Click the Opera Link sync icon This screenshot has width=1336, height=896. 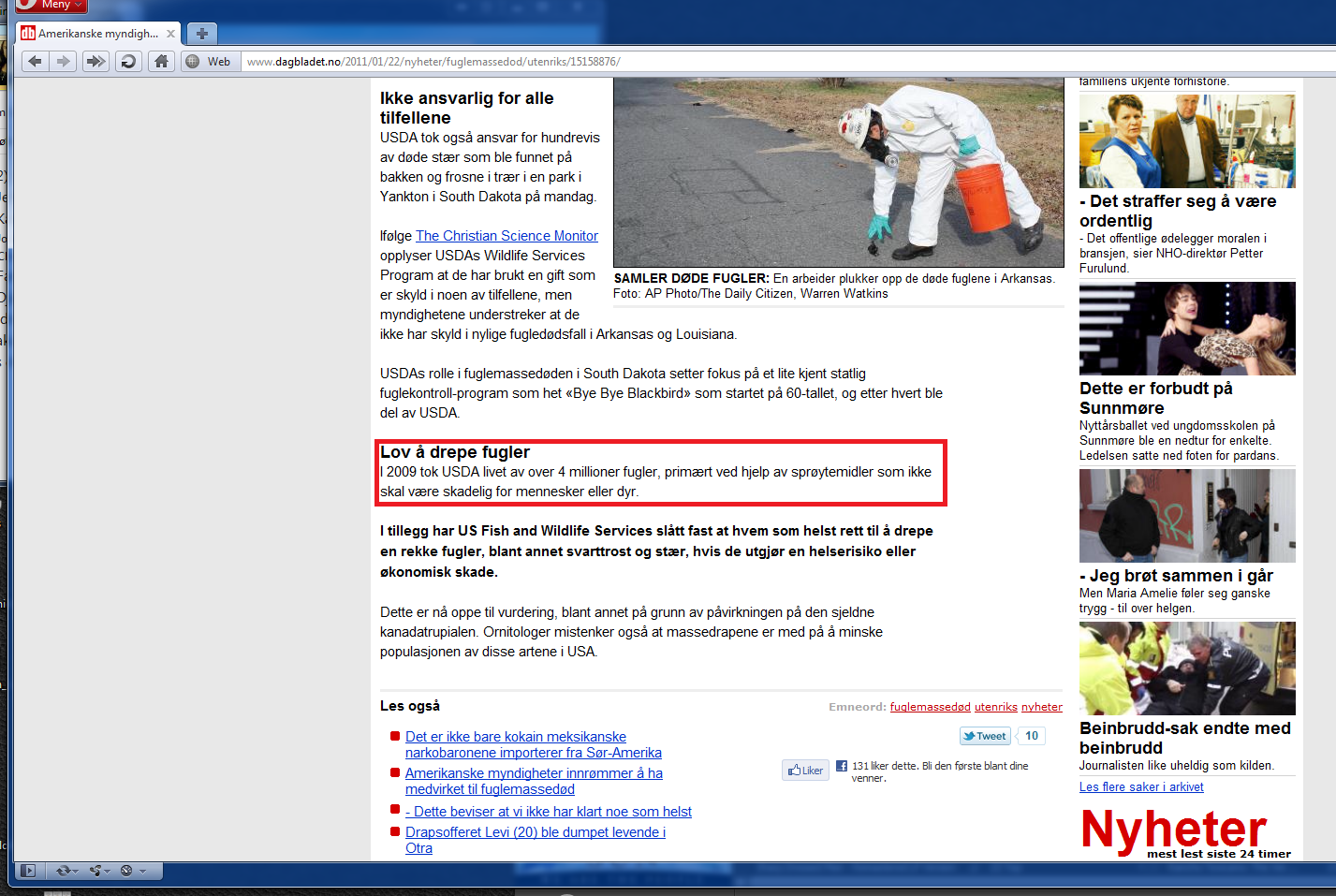(62, 871)
